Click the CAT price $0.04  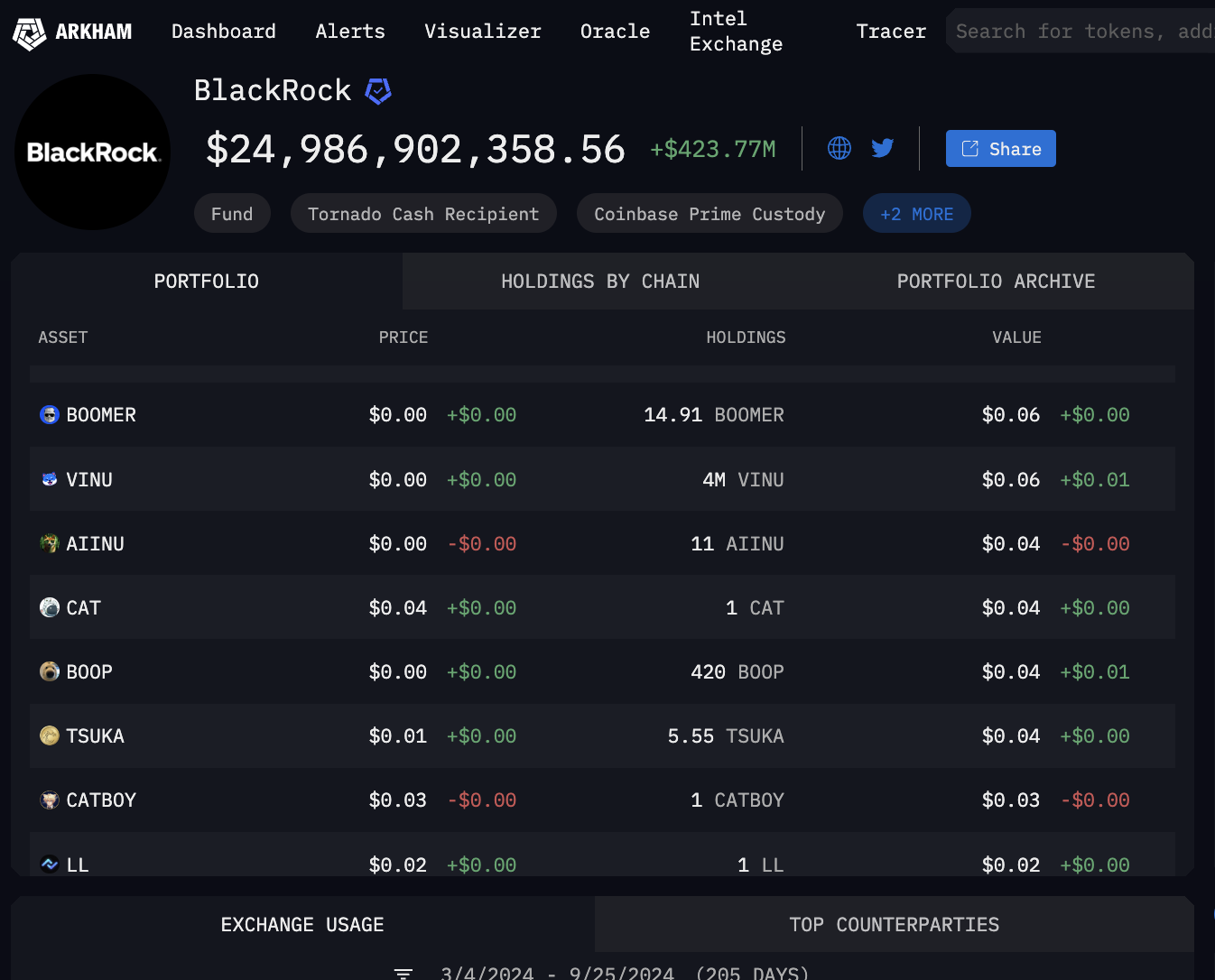point(397,607)
